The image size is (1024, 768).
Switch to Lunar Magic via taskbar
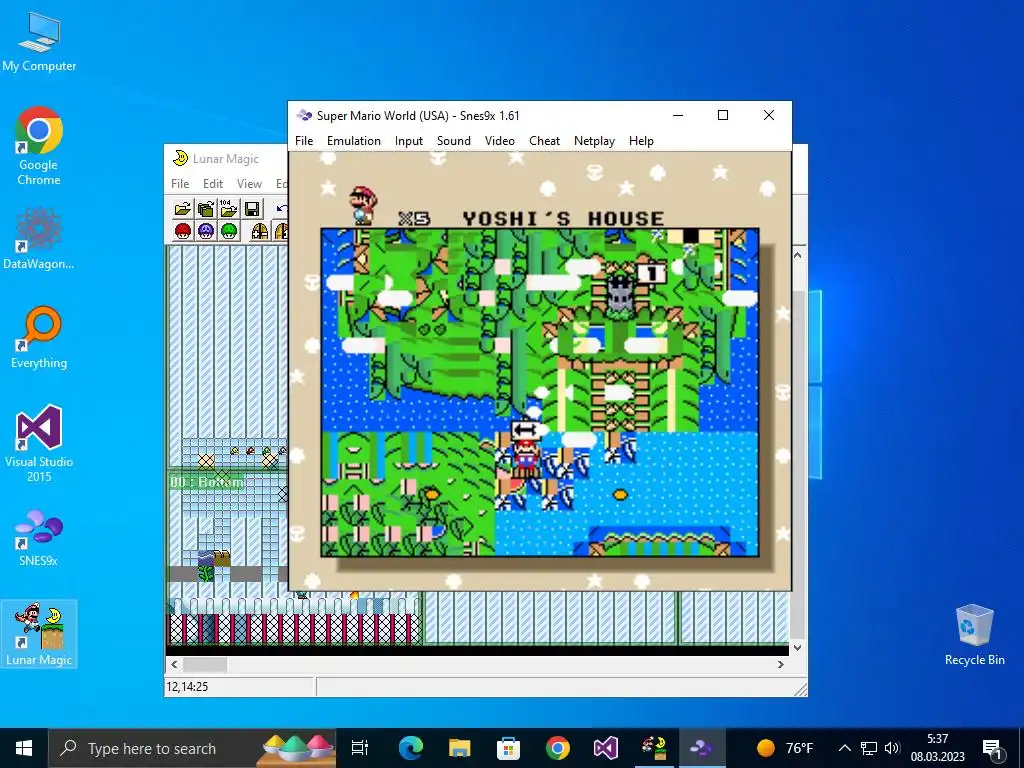click(x=654, y=748)
